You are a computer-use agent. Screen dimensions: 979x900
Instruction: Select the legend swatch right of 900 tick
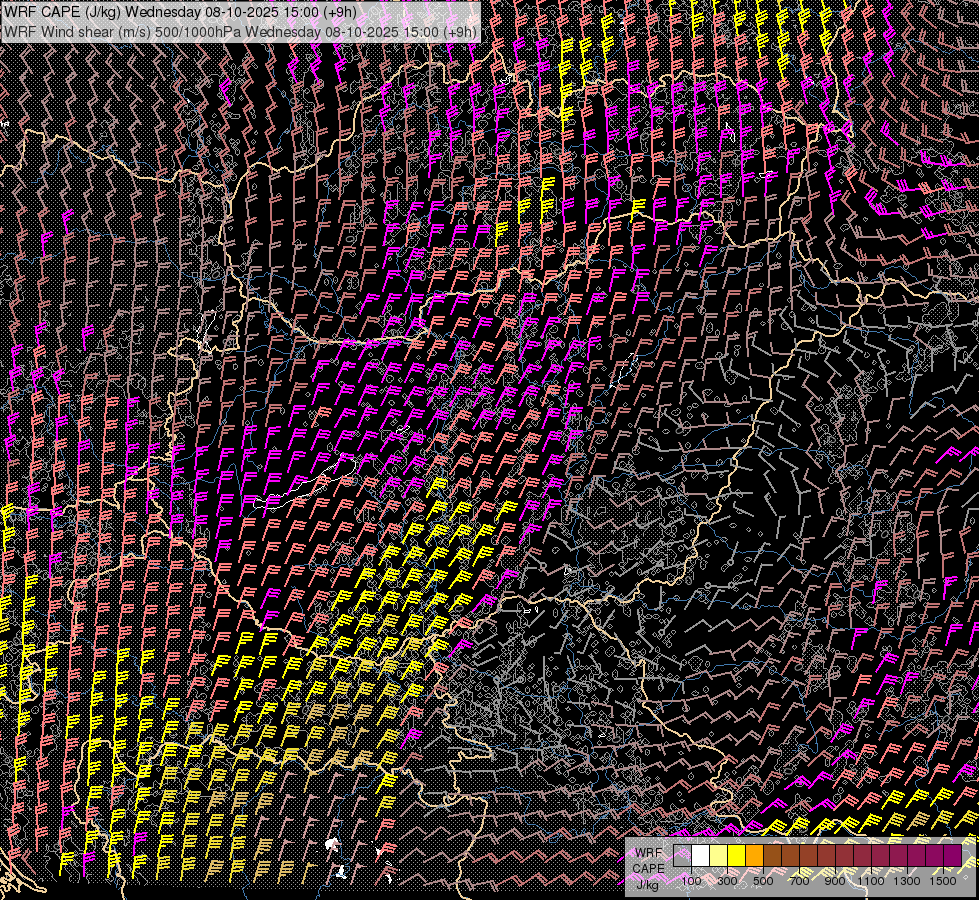845,856
